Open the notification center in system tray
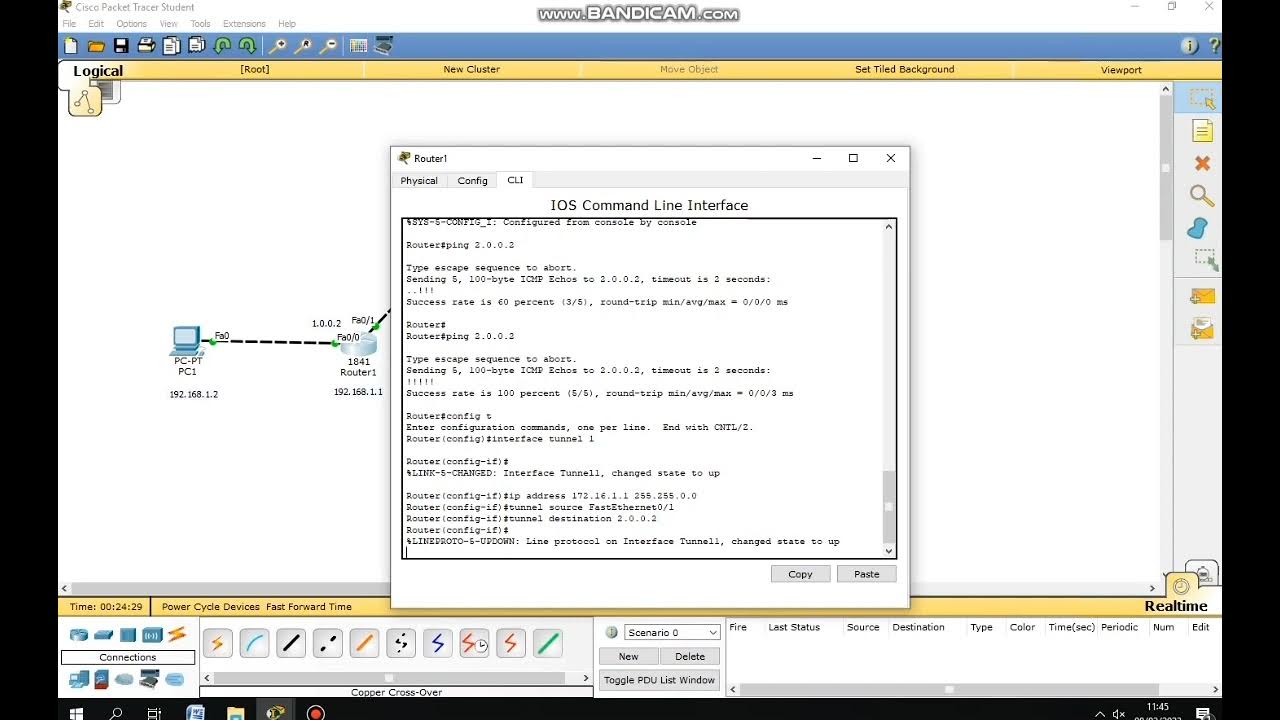The width and height of the screenshot is (1280, 720). pyautogui.click(x=1203, y=713)
